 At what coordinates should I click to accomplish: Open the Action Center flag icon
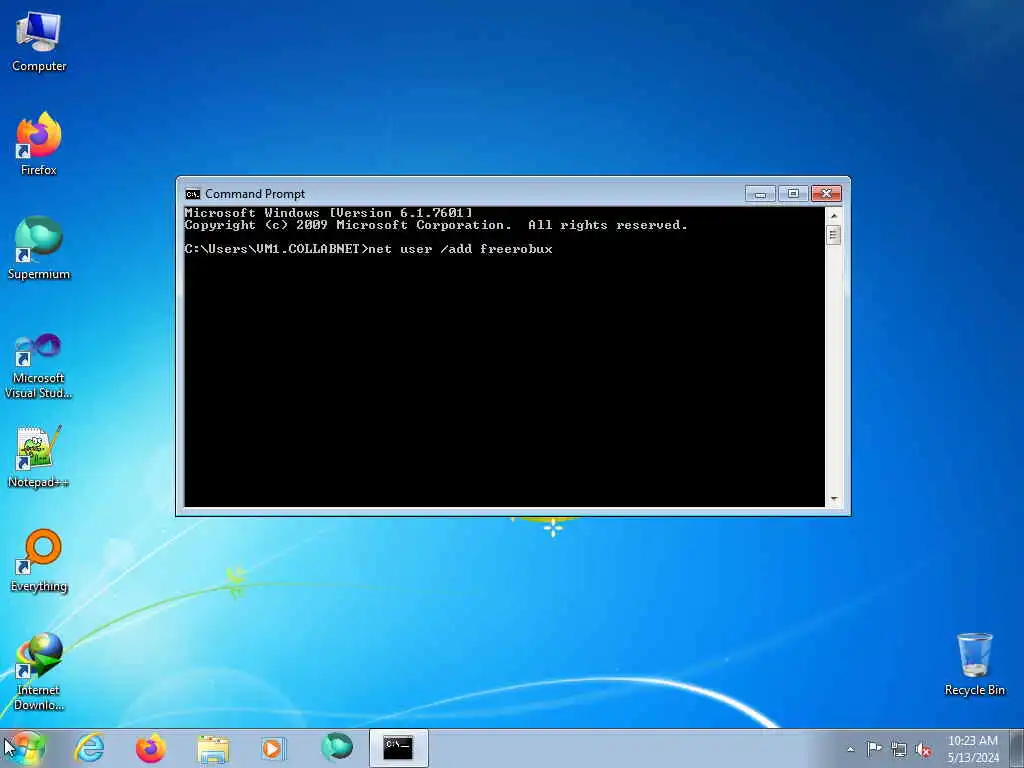pos(874,748)
